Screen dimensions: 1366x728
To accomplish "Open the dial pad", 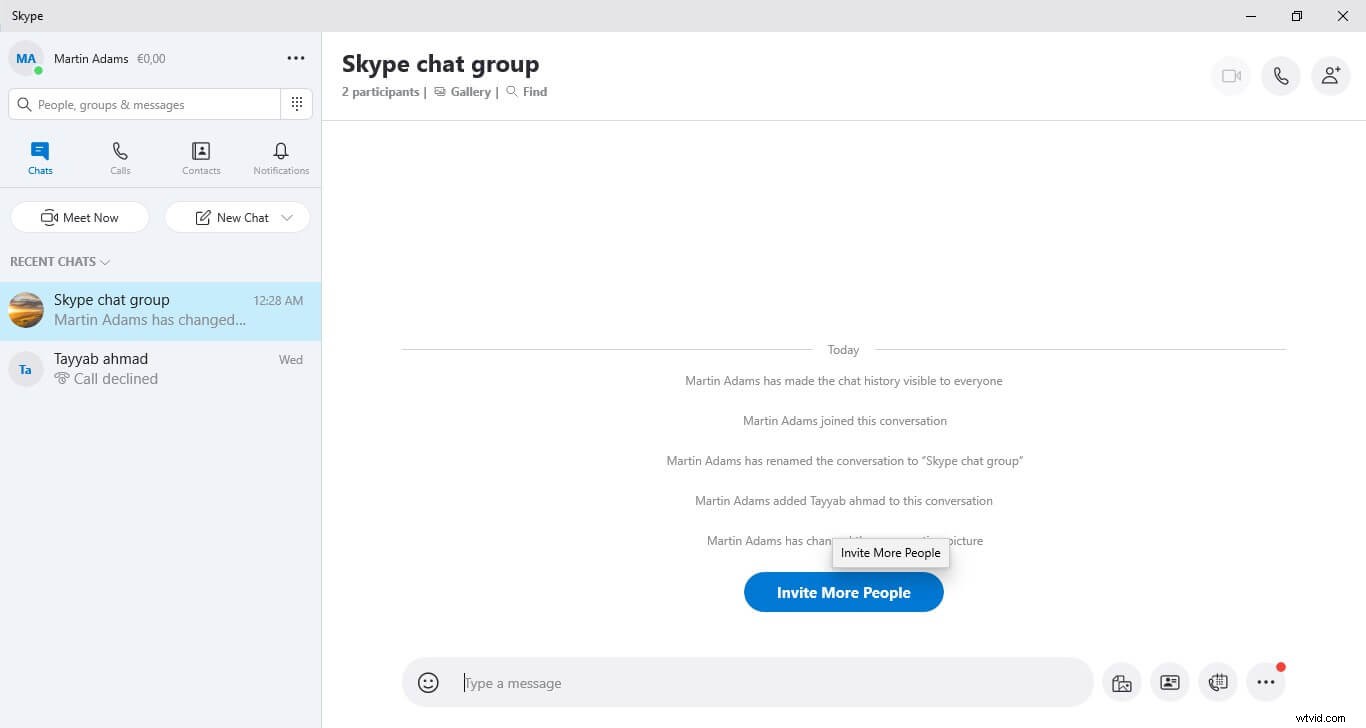I will pyautogui.click(x=296, y=103).
